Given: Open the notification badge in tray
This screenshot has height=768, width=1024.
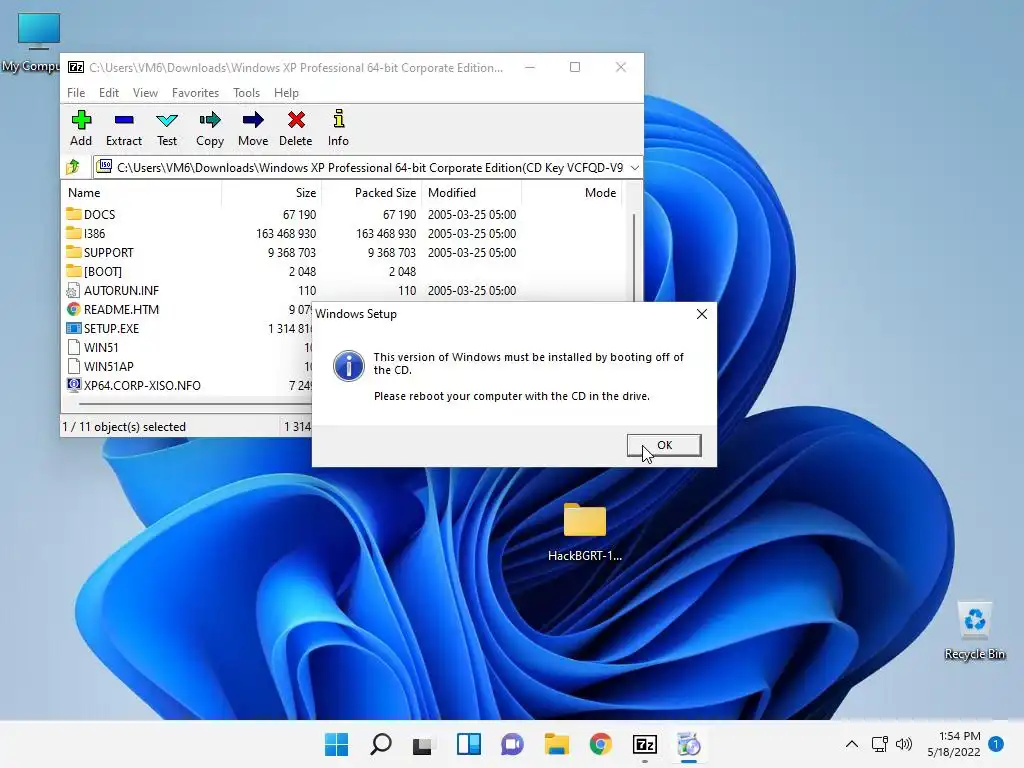Looking at the screenshot, I should tap(996, 744).
